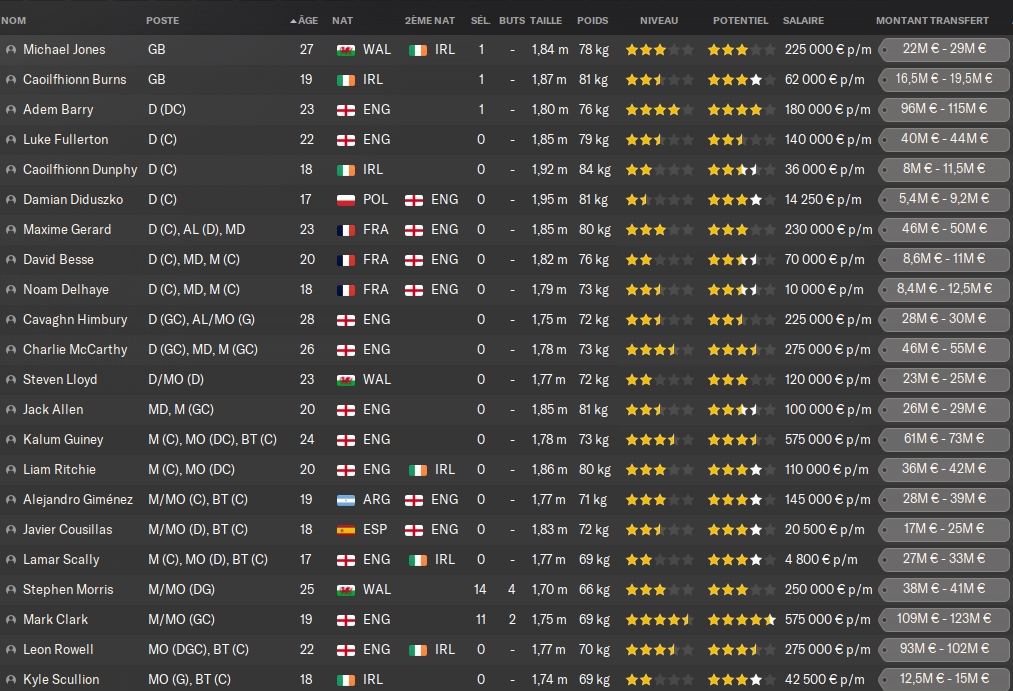
Task: Sort by the TAILLE column header
Action: tap(546, 21)
